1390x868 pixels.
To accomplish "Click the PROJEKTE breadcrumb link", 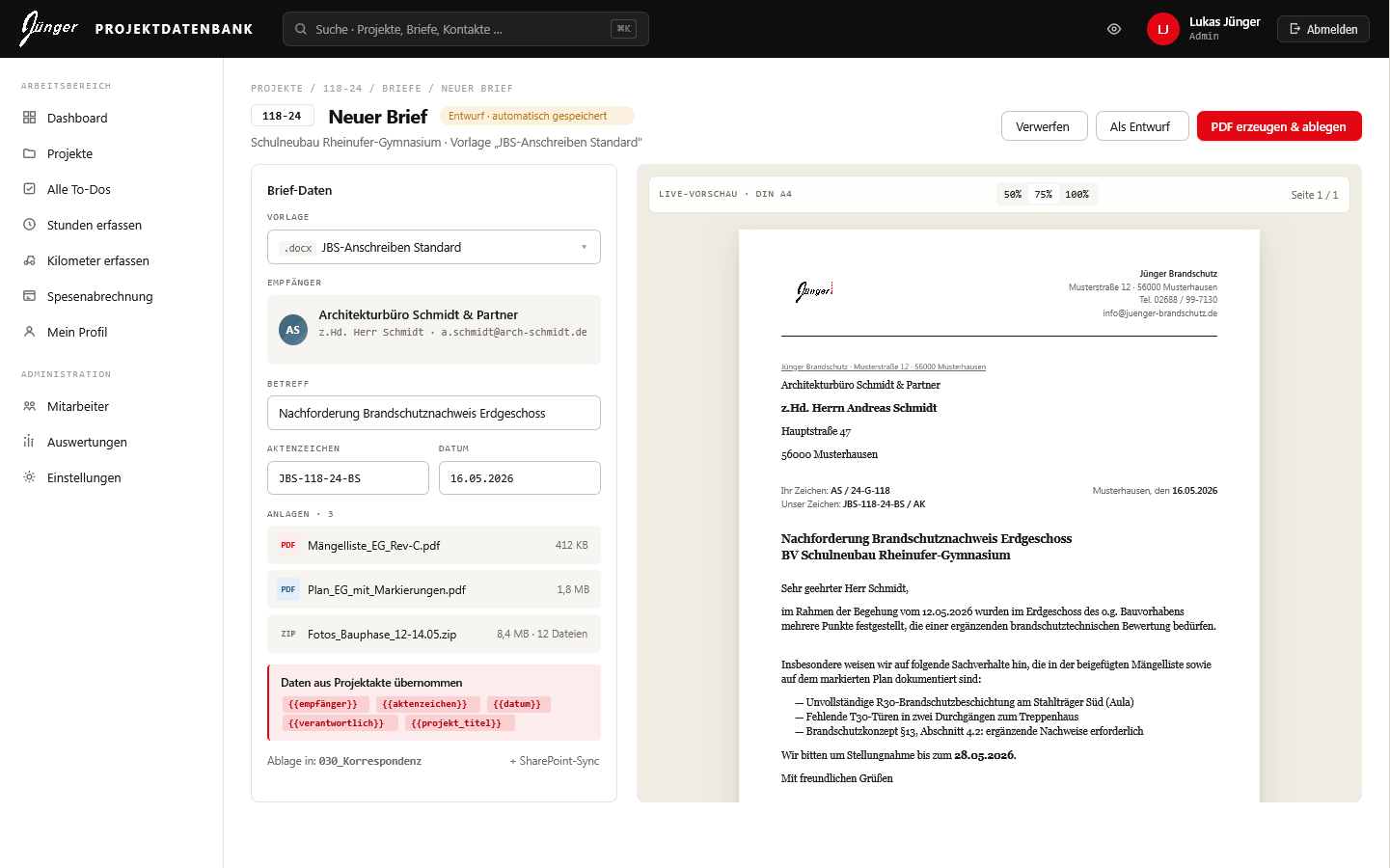I will (x=277, y=88).
